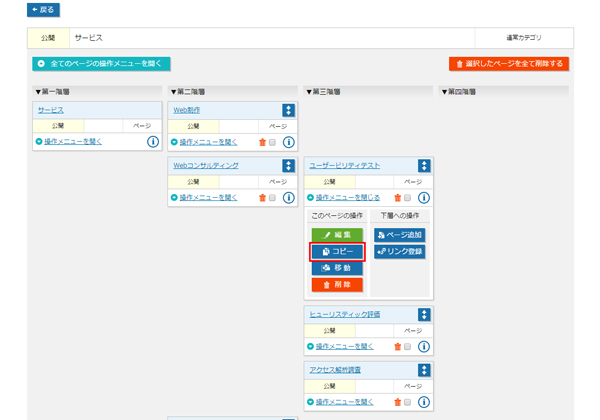Click the ページ追加 add page button
This screenshot has height=420, width=600.
point(399,235)
